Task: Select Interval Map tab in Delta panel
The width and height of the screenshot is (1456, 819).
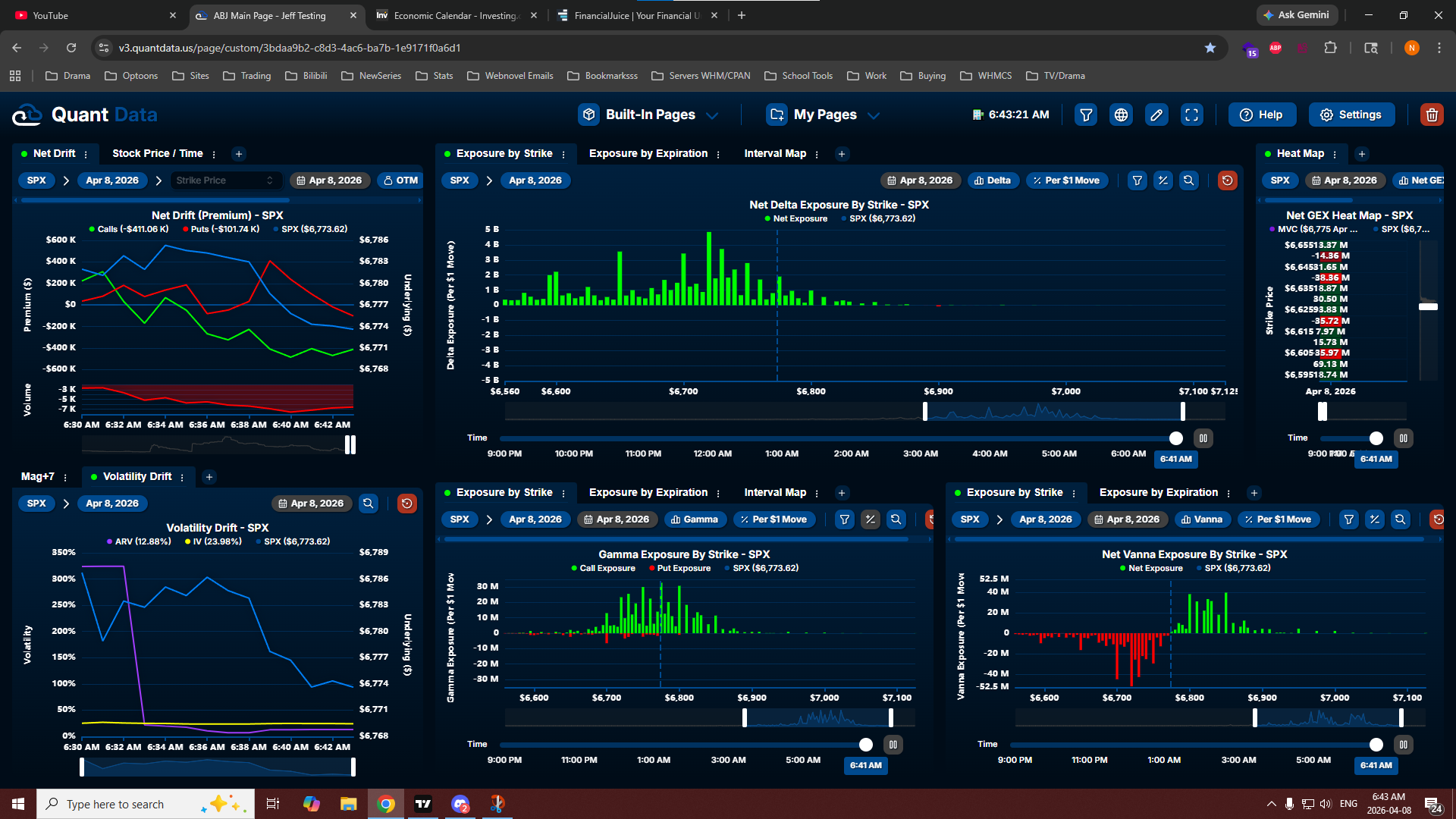Action: pyautogui.click(x=774, y=153)
